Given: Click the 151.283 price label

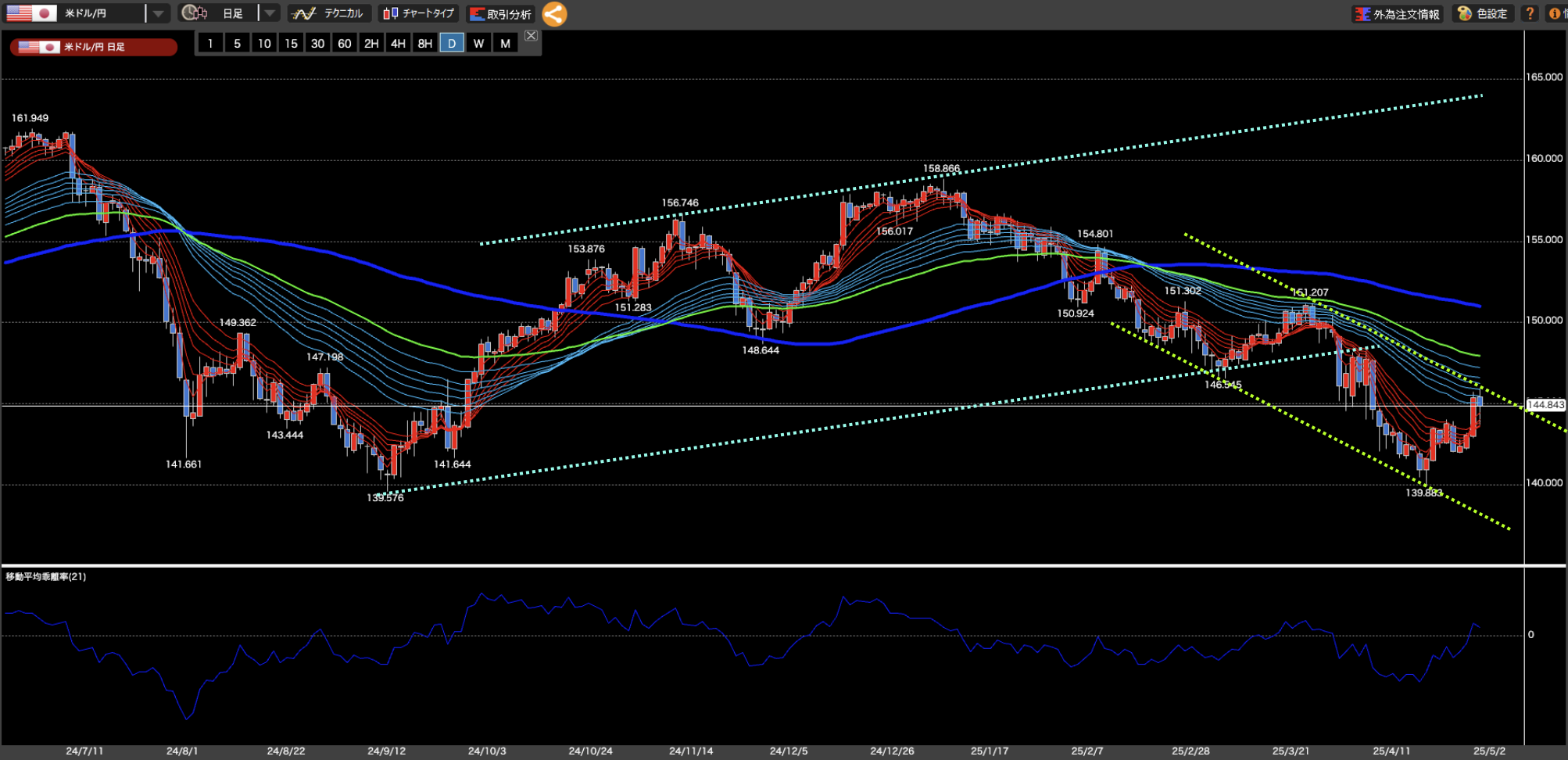Looking at the screenshot, I should 633,308.
